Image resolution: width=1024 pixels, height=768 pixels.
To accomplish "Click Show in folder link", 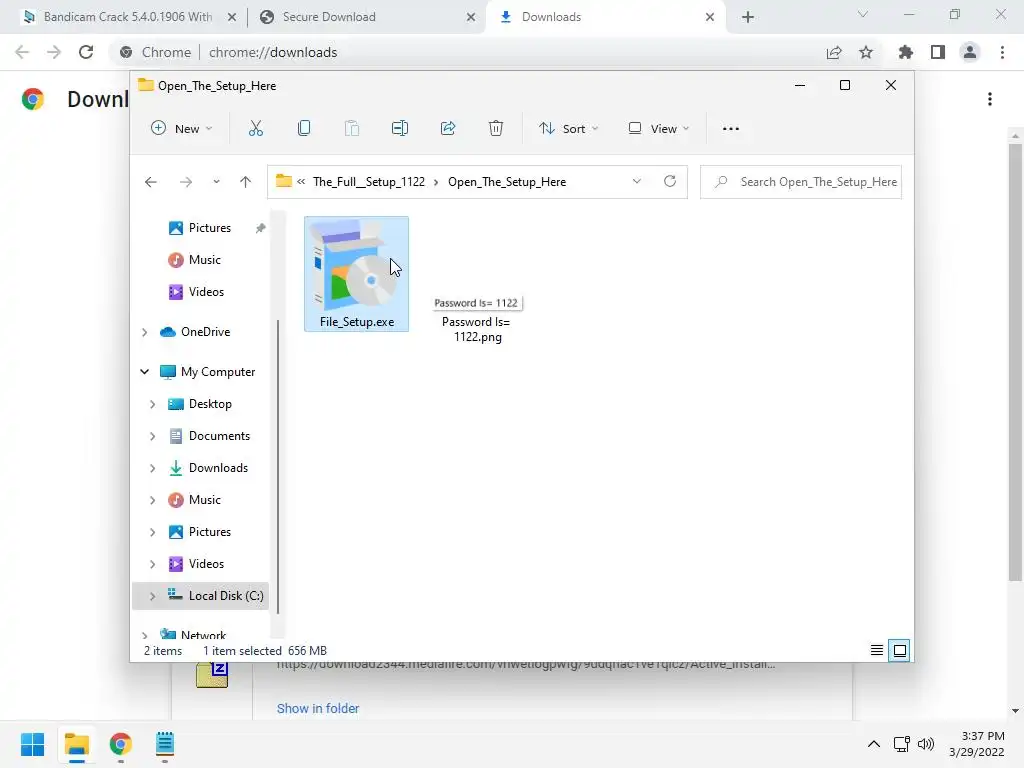I will pos(318,709).
